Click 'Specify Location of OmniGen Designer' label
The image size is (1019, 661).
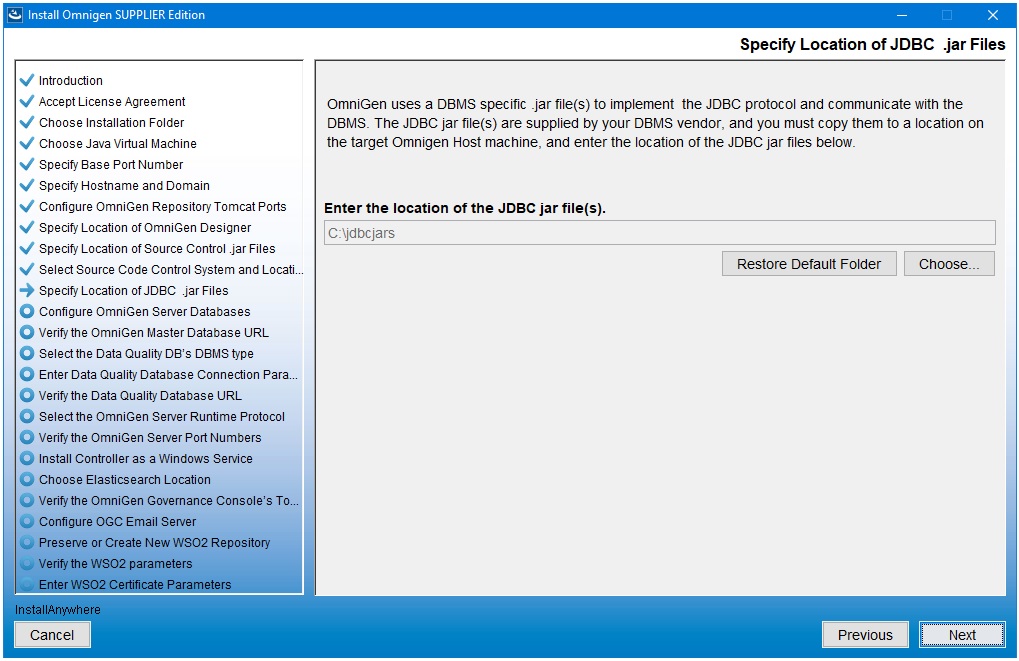[x=145, y=227]
